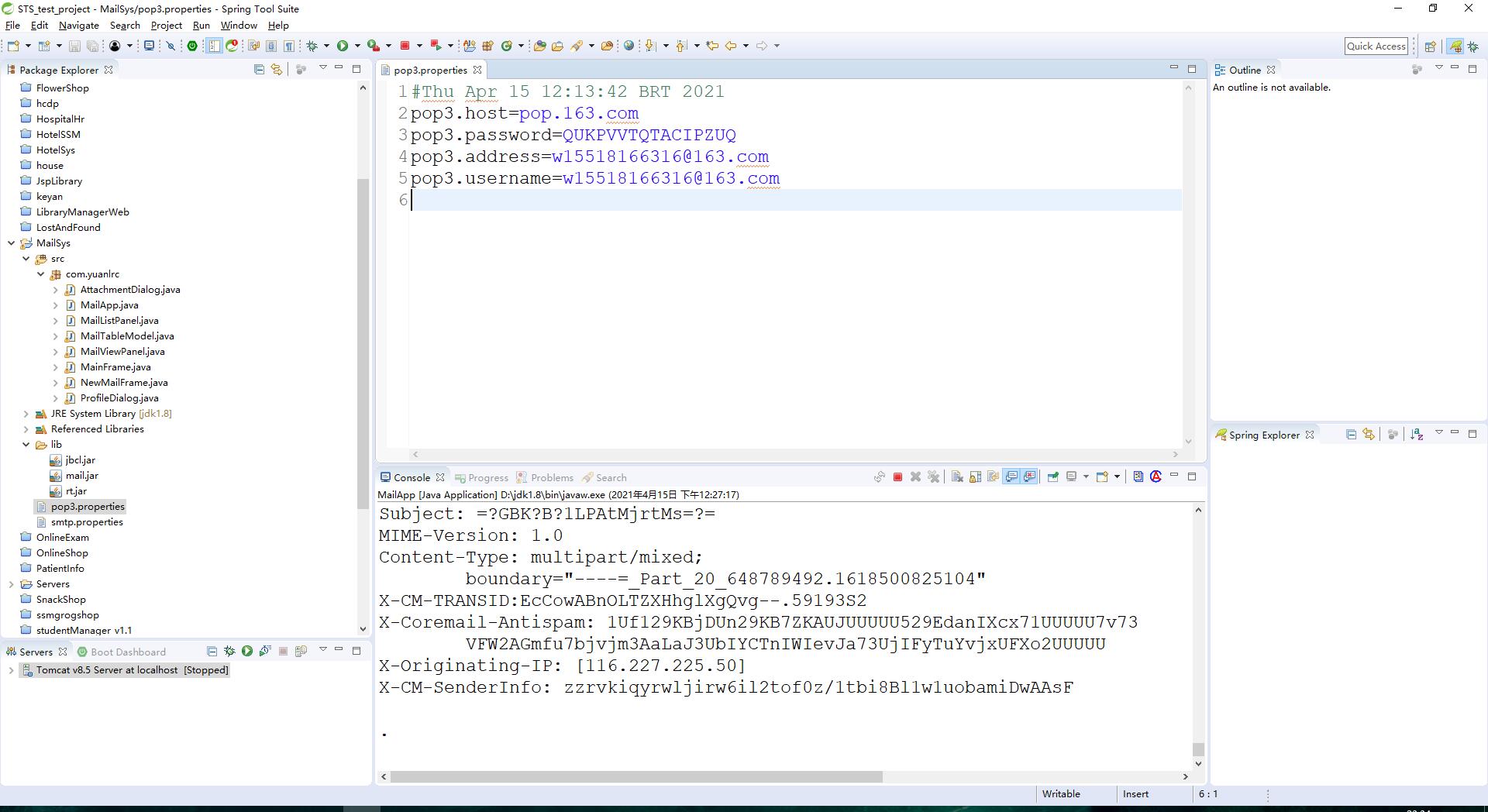Toggle Scroll Lock in the Console toolbar
This screenshot has width=1488, height=812.
(975, 477)
